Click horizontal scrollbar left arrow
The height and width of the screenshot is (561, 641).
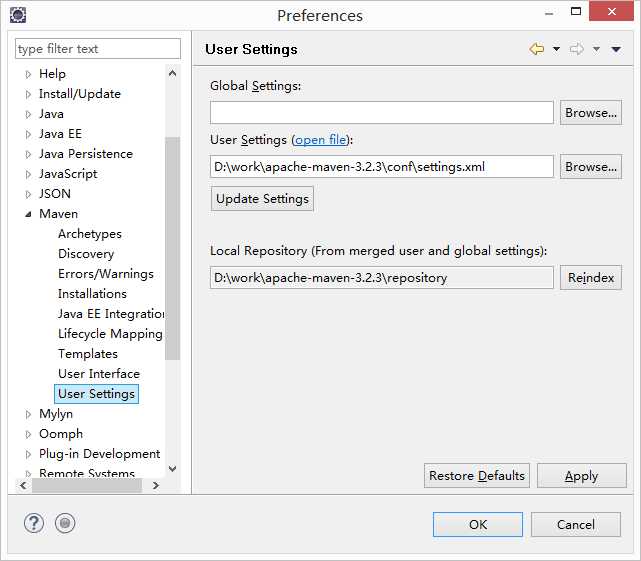tap(23, 485)
